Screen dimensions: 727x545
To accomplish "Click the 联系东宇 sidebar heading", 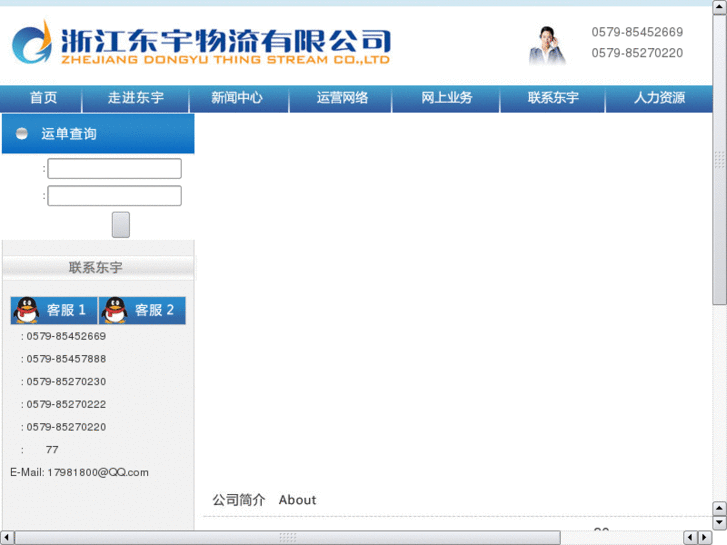I will (96, 268).
